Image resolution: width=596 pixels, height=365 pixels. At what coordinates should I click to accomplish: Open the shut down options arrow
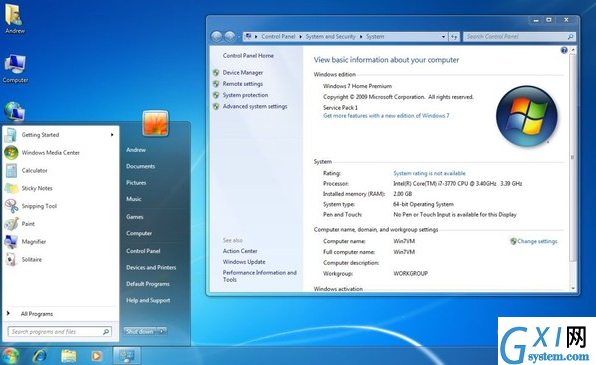[x=162, y=332]
